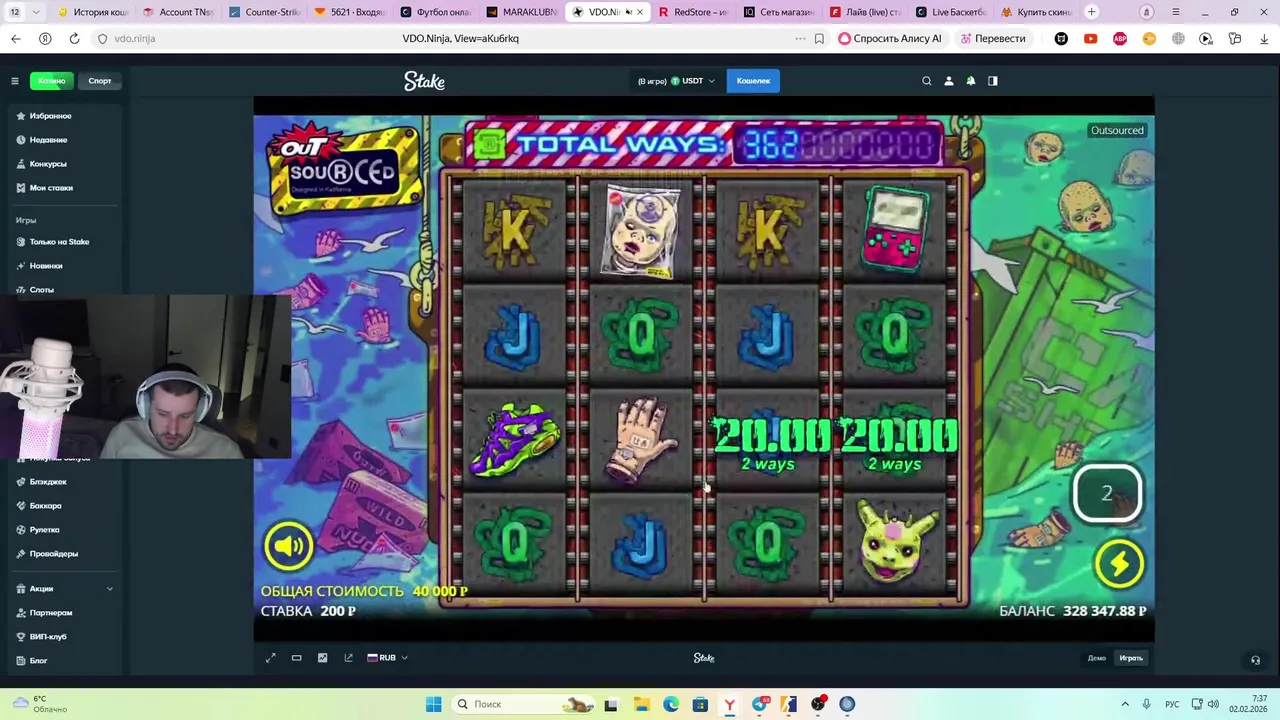Image resolution: width=1280 pixels, height=720 pixels.
Task: Click the Stake logo below the game
Action: 704,658
